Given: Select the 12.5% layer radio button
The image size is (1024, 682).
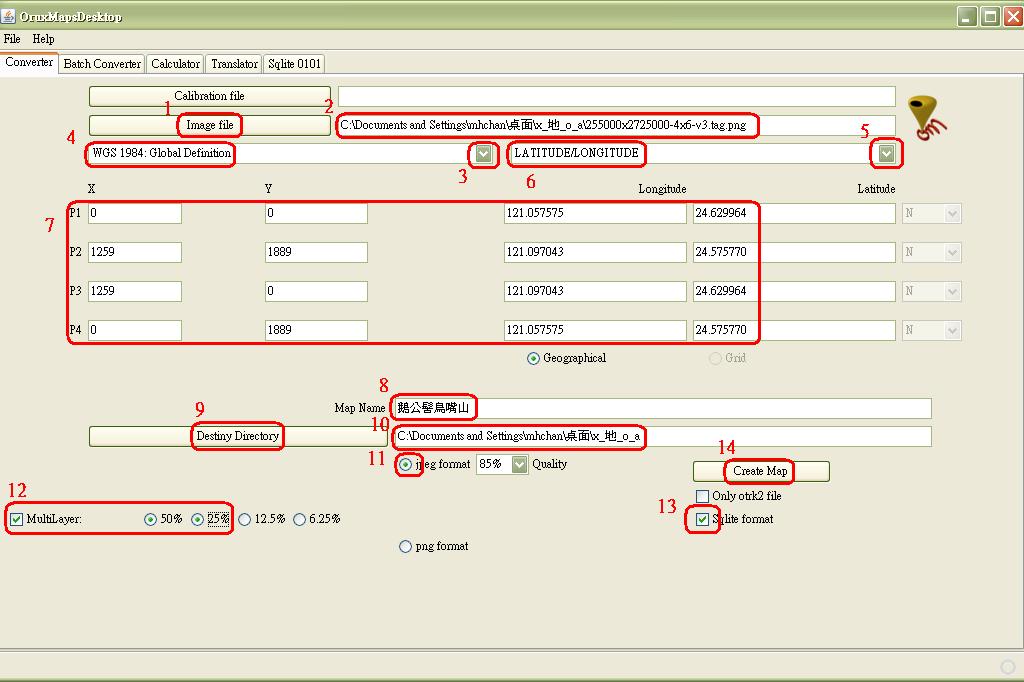Looking at the screenshot, I should click(244, 519).
